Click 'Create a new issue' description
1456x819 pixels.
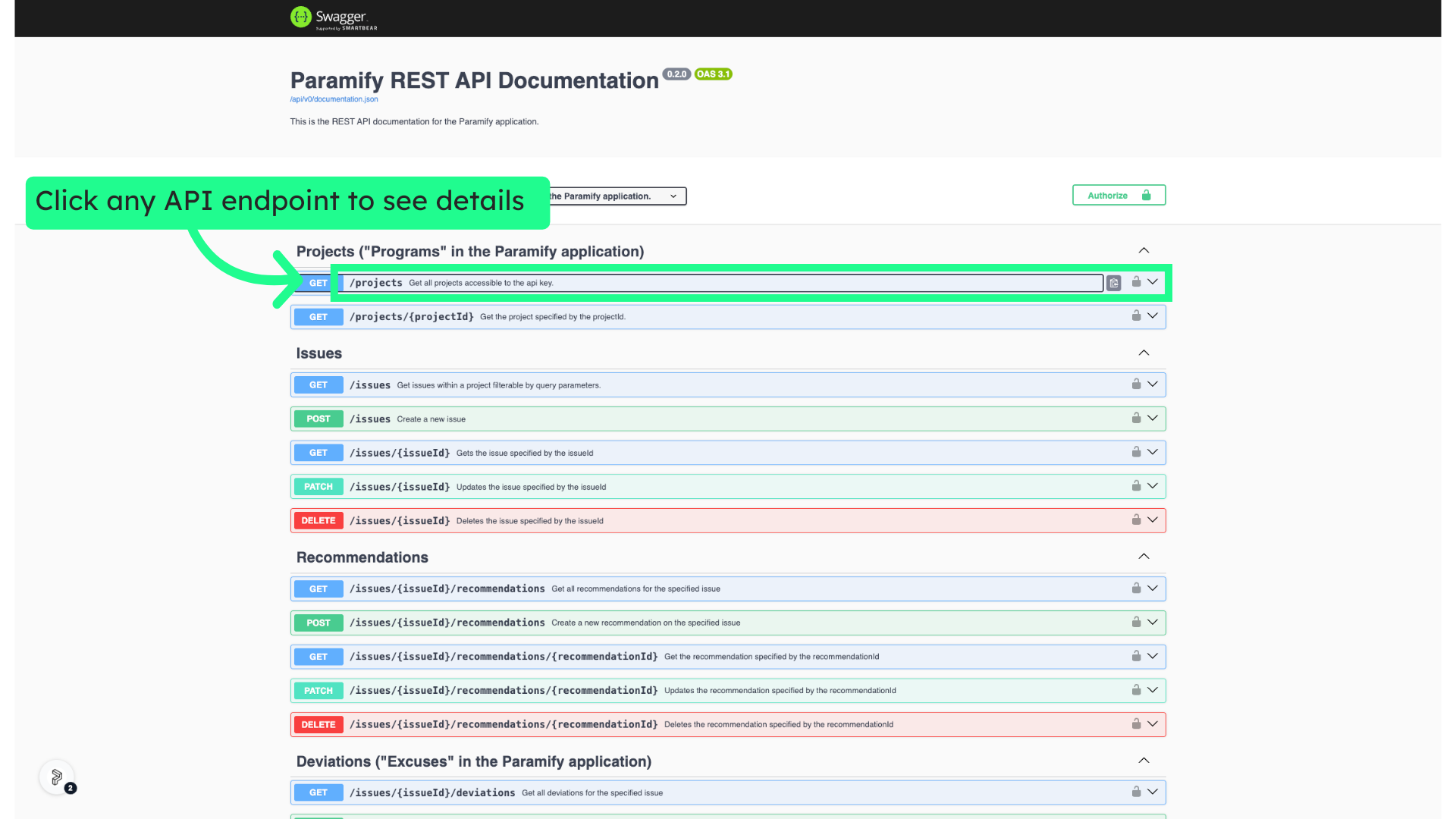click(x=431, y=419)
